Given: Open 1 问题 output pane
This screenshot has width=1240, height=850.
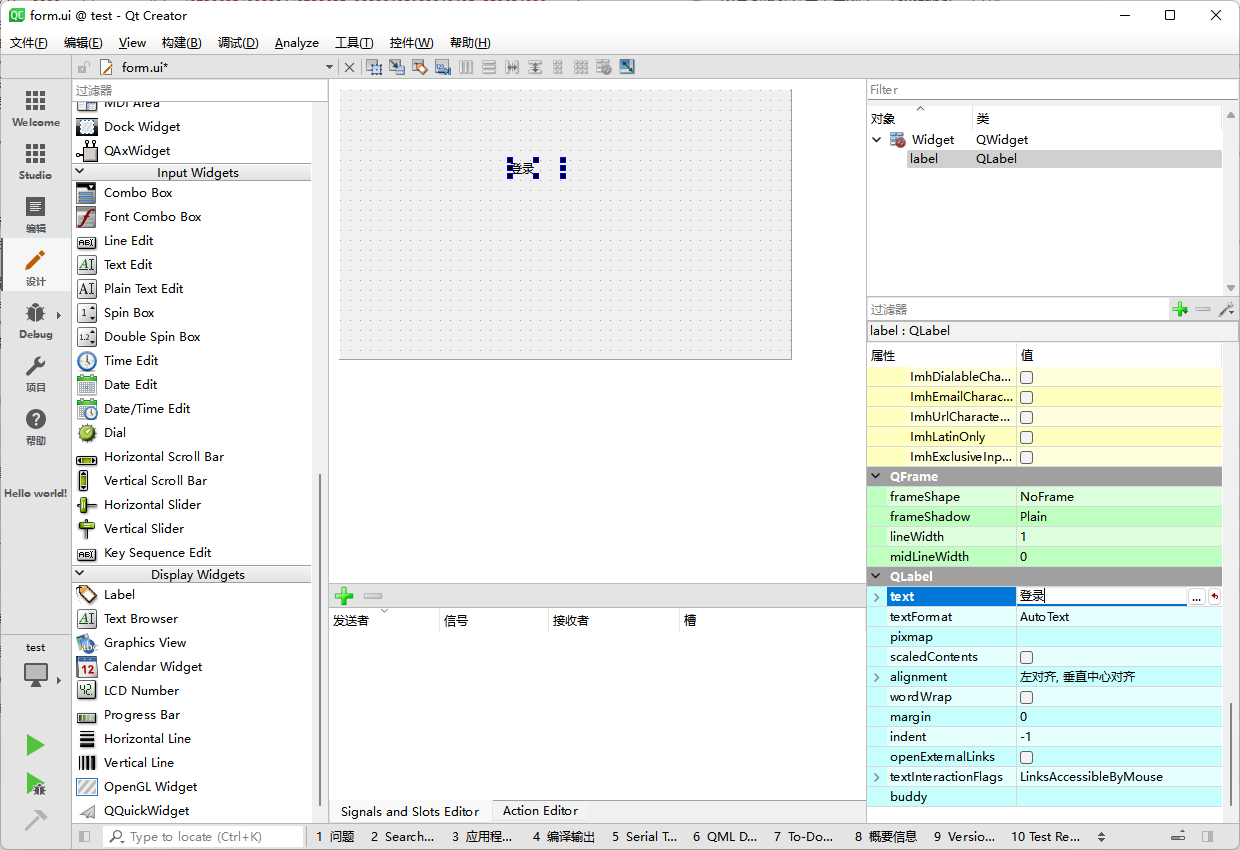Looking at the screenshot, I should pos(335,837).
